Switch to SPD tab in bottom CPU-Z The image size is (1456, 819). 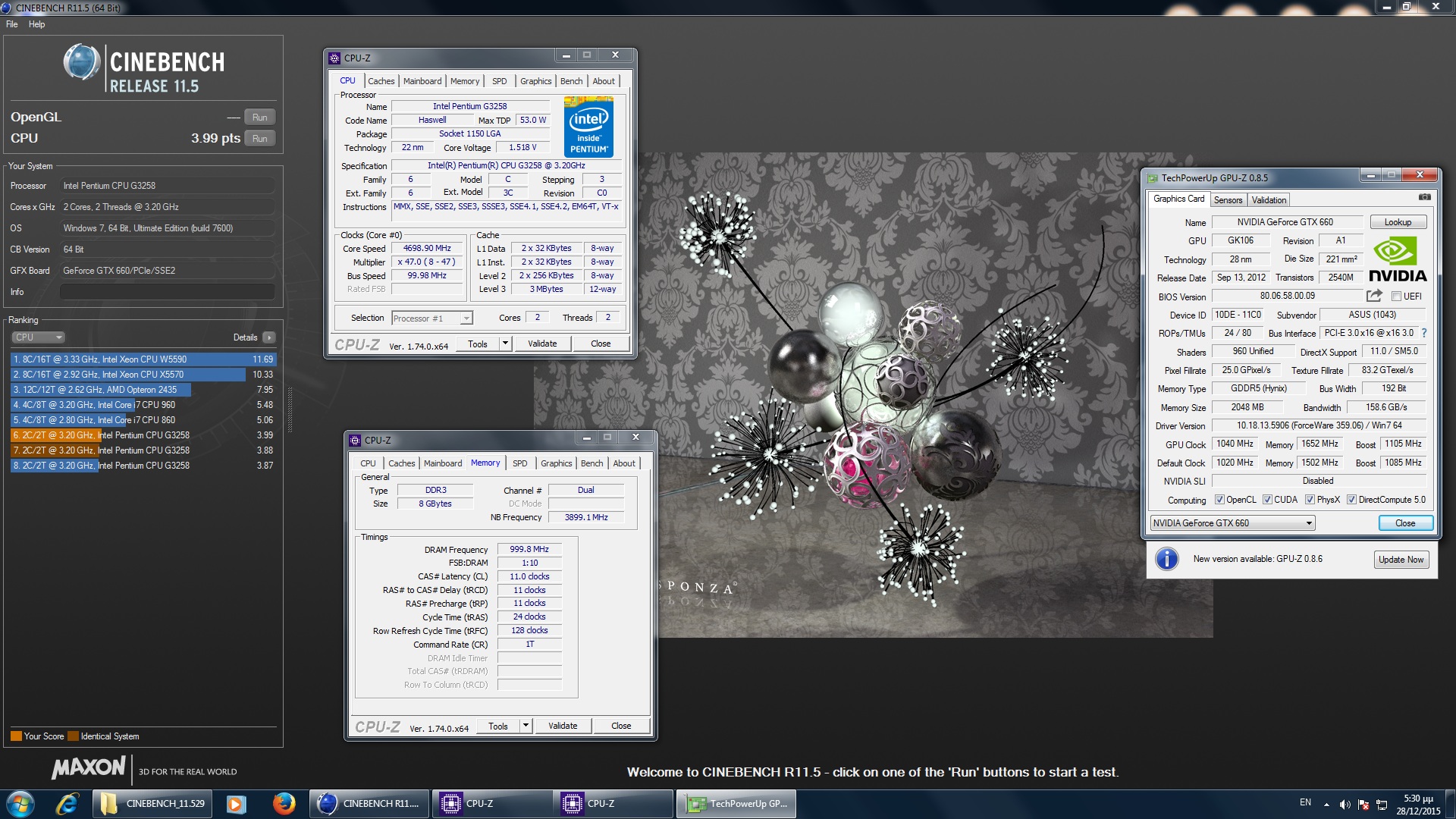click(519, 463)
